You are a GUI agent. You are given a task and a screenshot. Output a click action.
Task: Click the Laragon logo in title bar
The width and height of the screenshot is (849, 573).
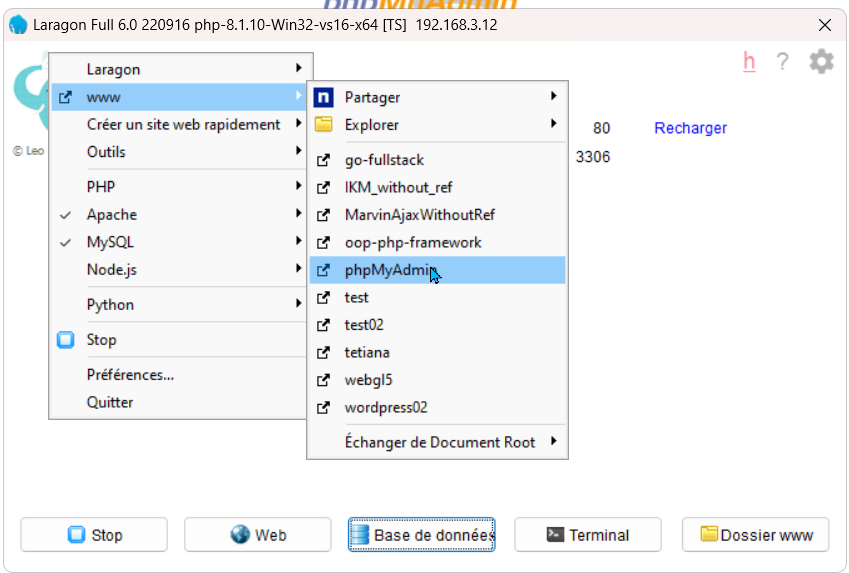[x=17, y=25]
